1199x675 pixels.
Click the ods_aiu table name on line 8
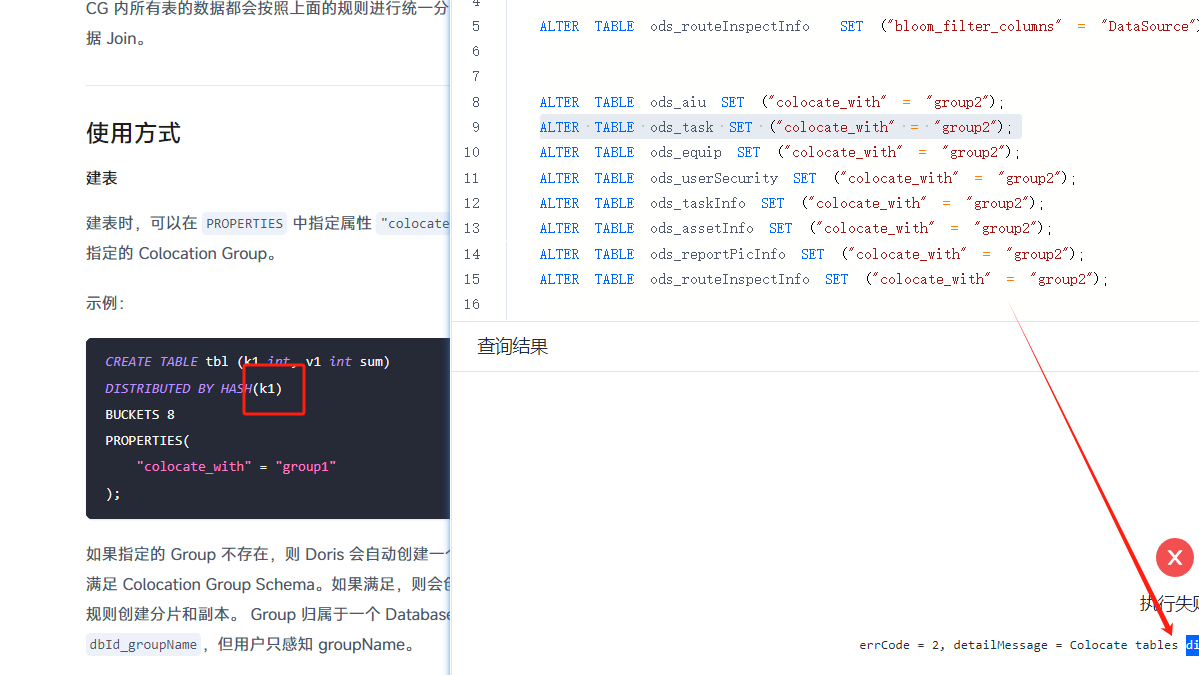[x=677, y=102]
